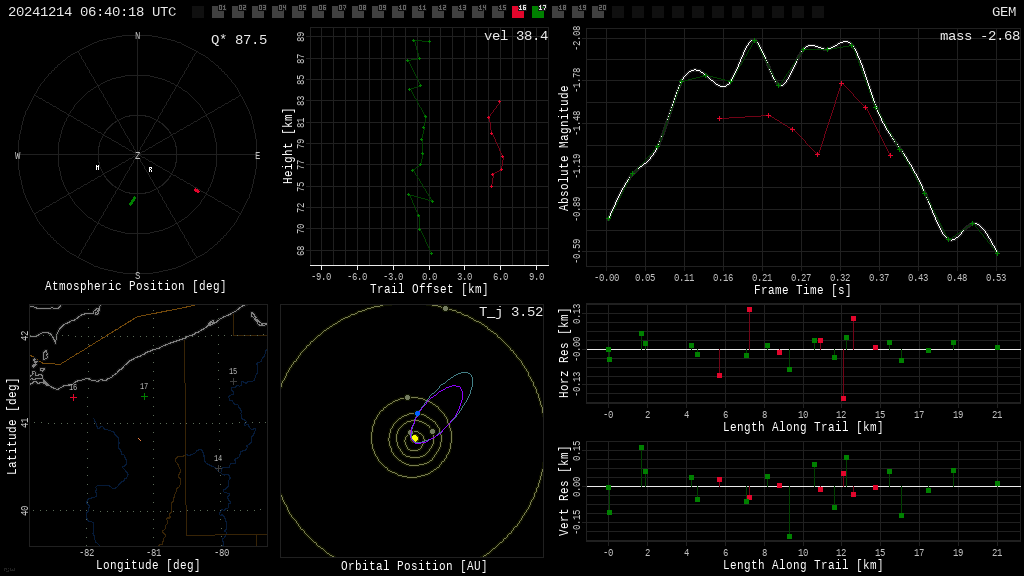Select station indicator square 18

[558, 12]
